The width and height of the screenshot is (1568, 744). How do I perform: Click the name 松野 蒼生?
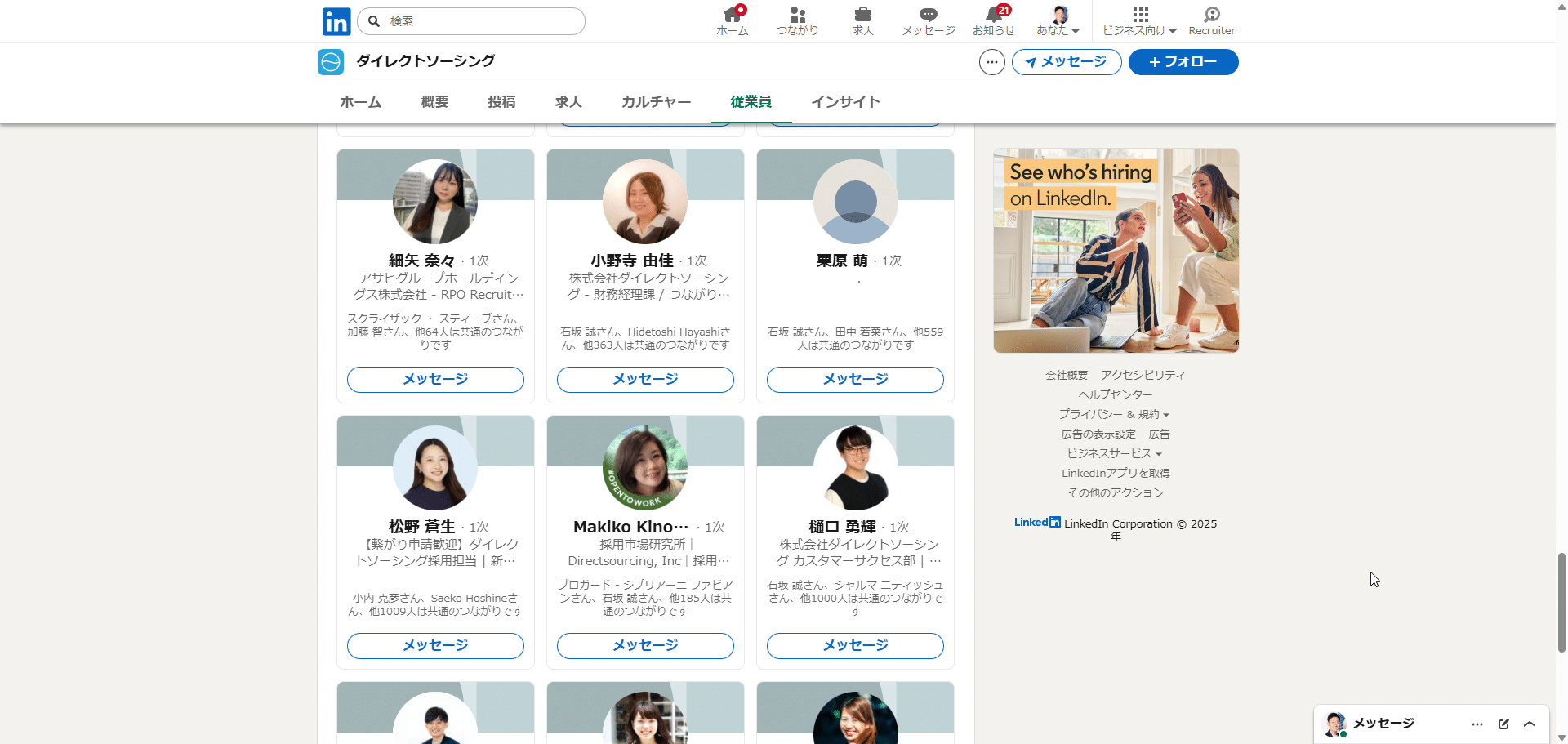[x=421, y=527]
